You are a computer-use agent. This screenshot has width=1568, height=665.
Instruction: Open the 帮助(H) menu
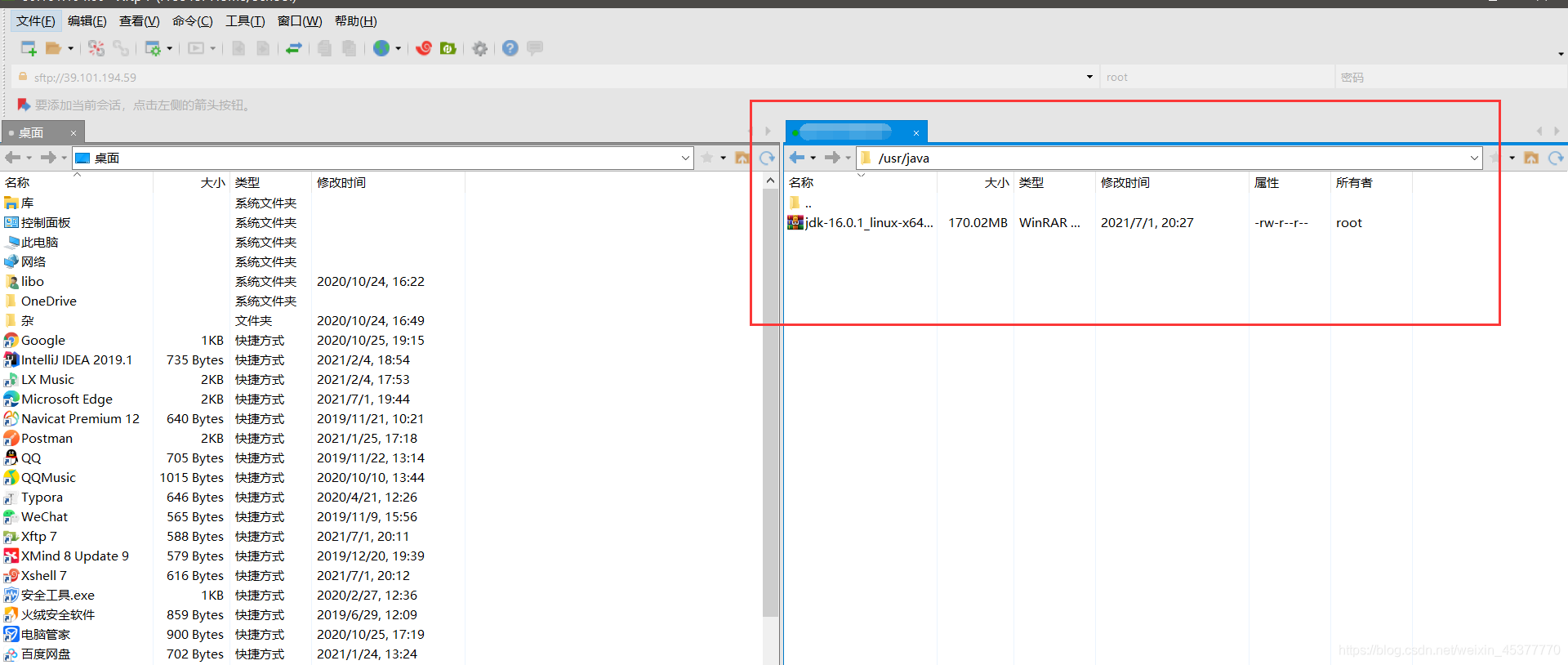[356, 21]
